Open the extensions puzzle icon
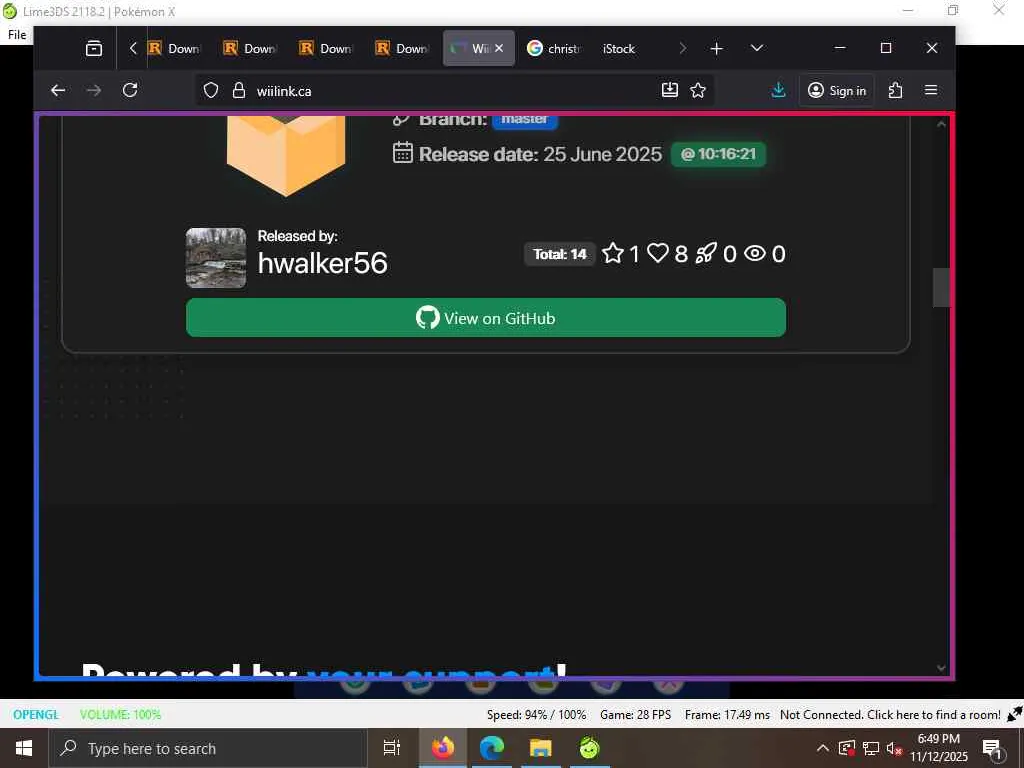1024x768 pixels. pyautogui.click(x=895, y=90)
